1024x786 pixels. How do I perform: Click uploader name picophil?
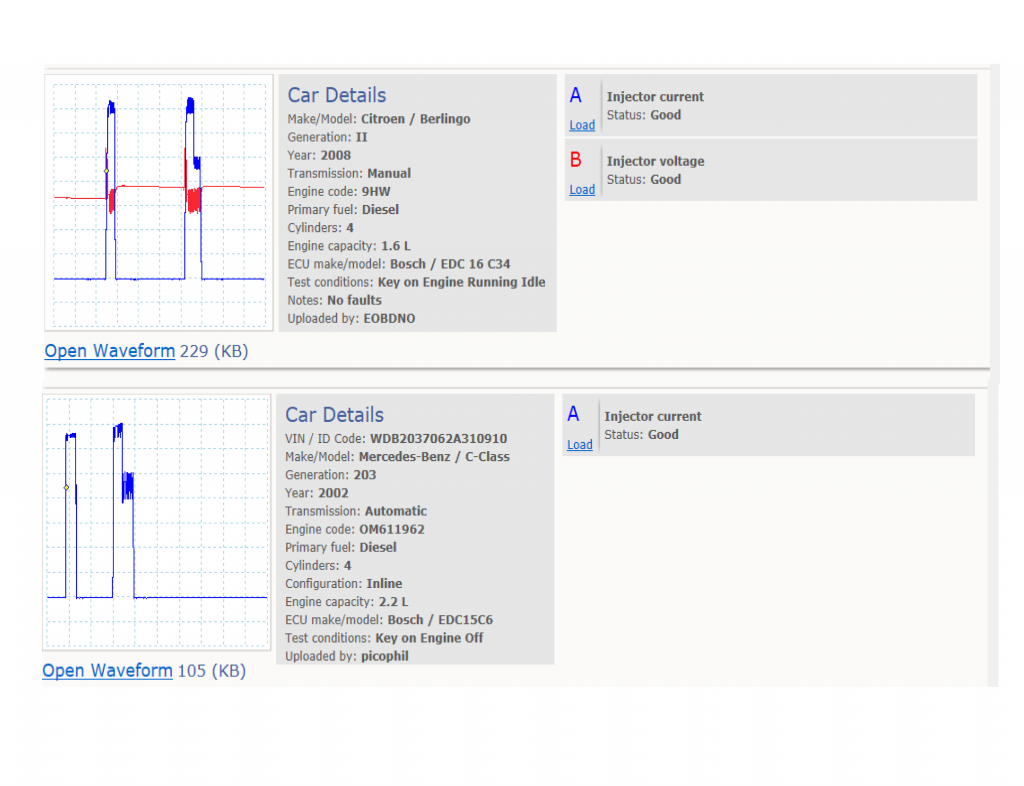point(385,657)
